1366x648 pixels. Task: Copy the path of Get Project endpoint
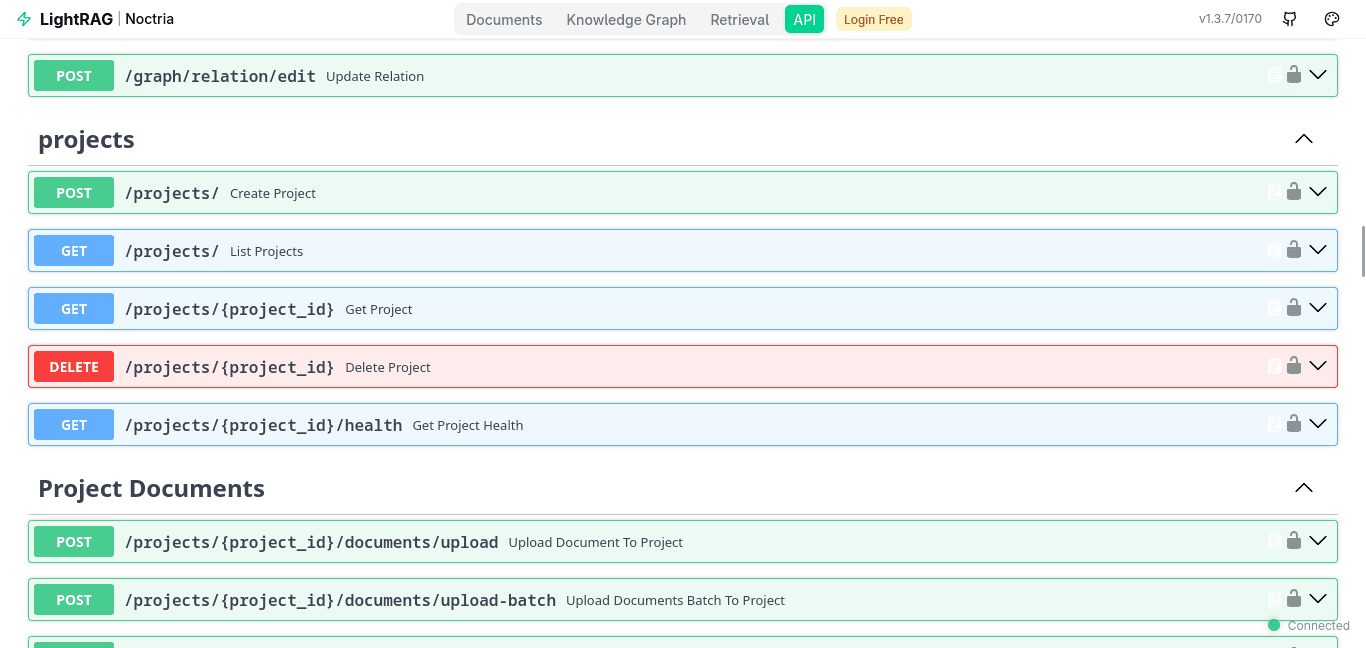1275,309
